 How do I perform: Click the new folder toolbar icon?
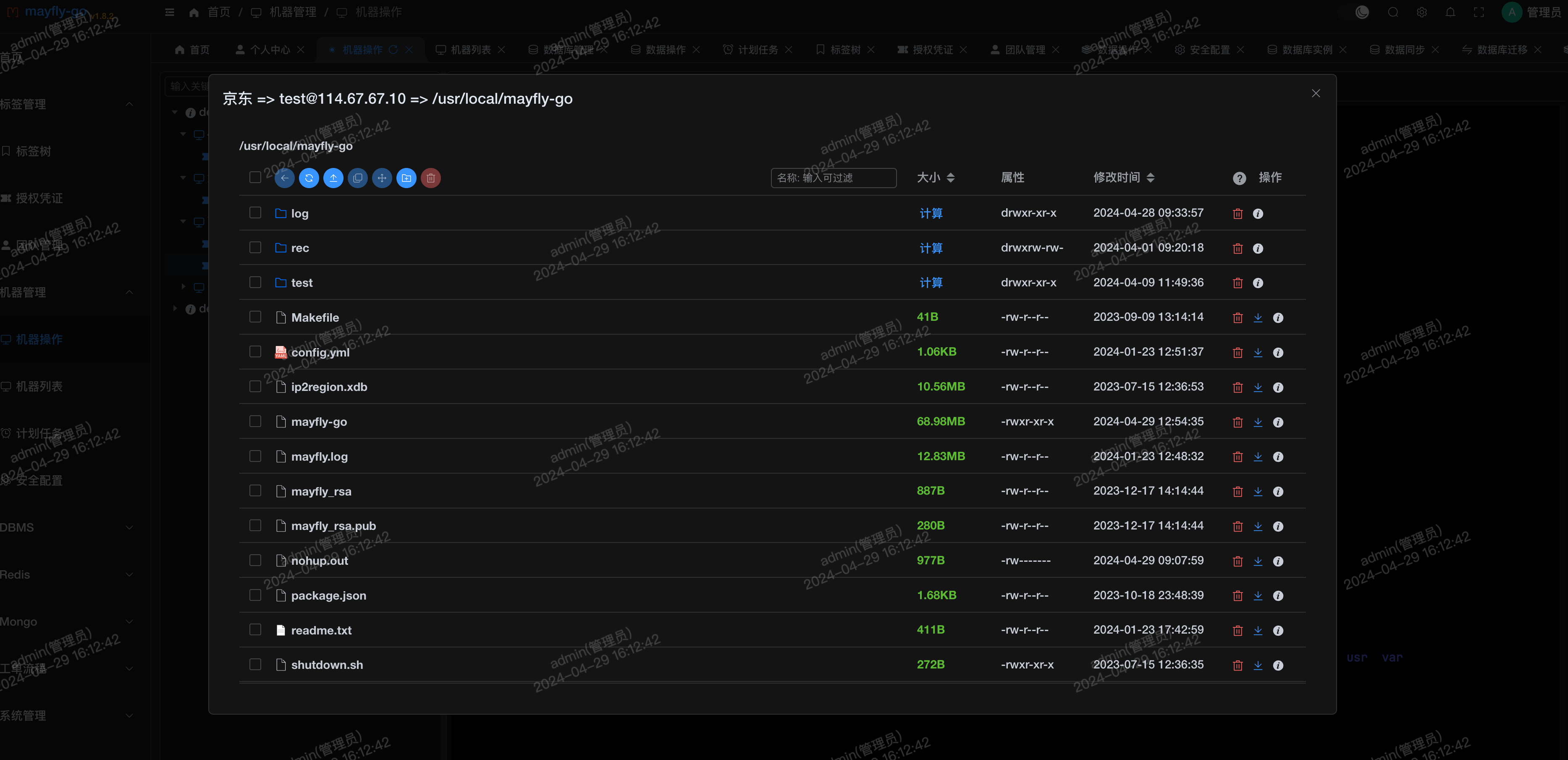[406, 178]
